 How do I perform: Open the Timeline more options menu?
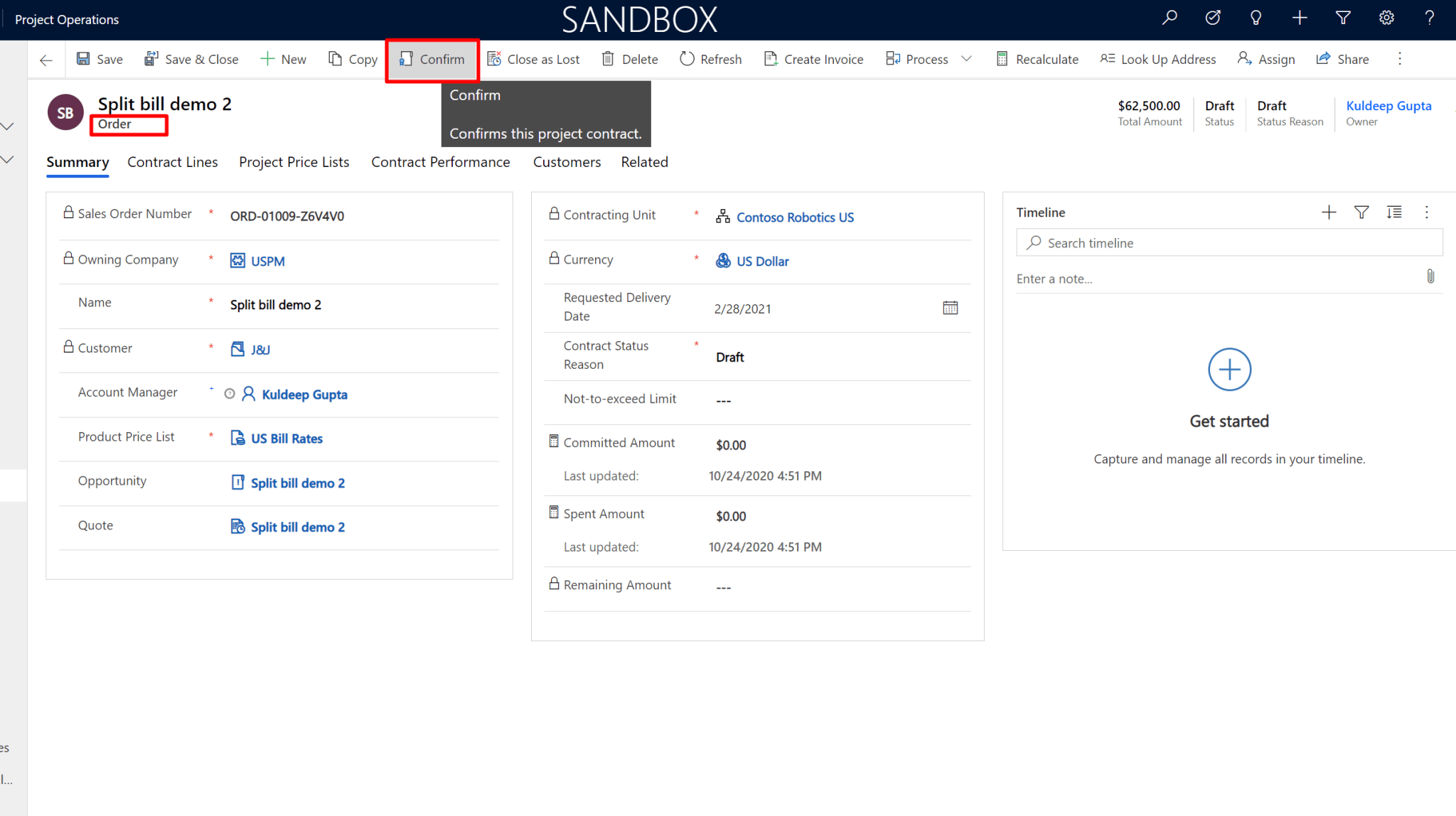1427,212
